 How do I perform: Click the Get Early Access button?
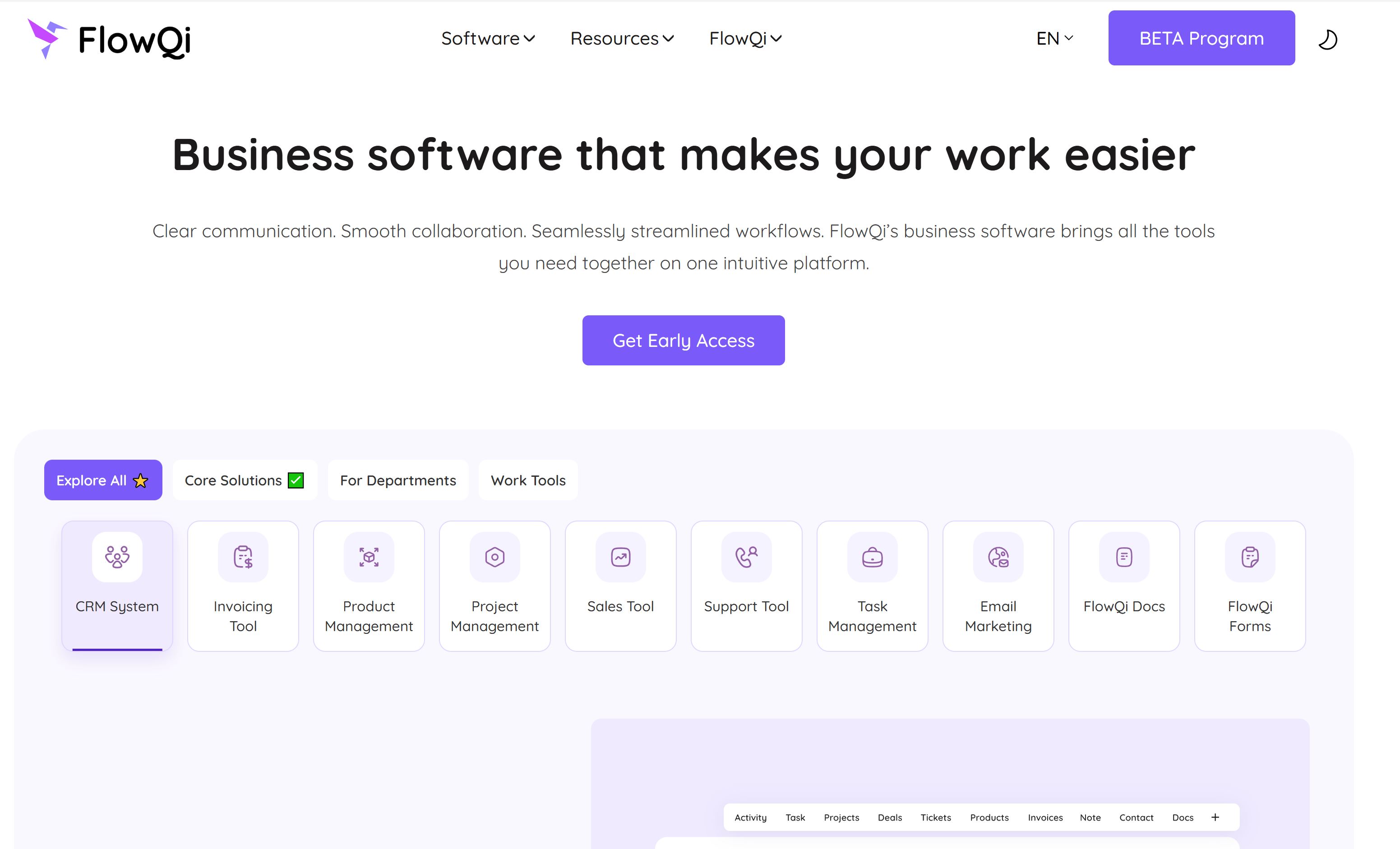click(684, 341)
